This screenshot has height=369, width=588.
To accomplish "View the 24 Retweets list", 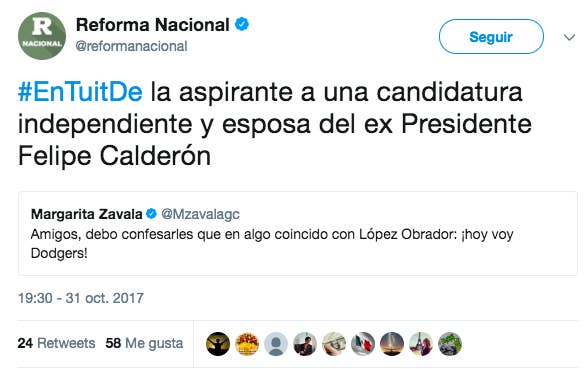I will tap(56, 343).
